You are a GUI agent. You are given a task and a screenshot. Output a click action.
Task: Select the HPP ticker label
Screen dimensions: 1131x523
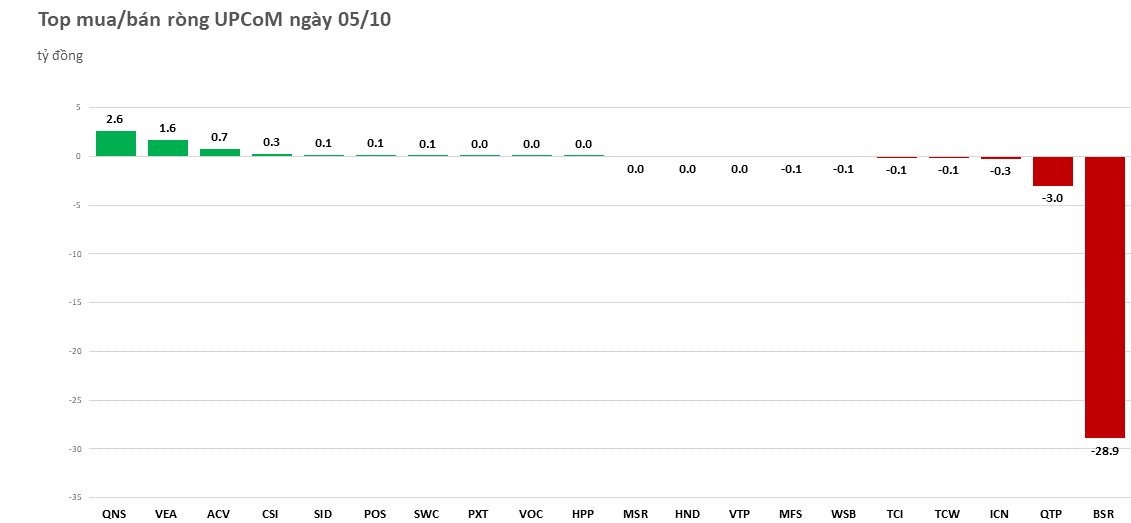coord(583,514)
